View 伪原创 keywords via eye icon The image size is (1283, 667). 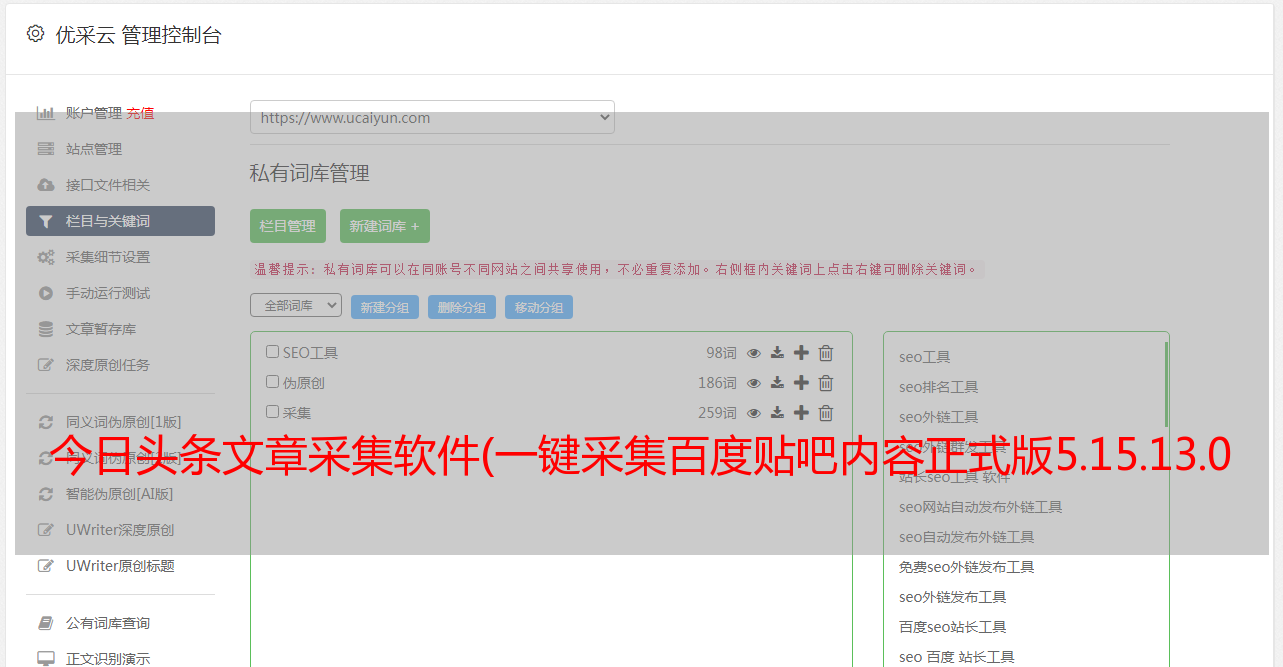coord(754,383)
